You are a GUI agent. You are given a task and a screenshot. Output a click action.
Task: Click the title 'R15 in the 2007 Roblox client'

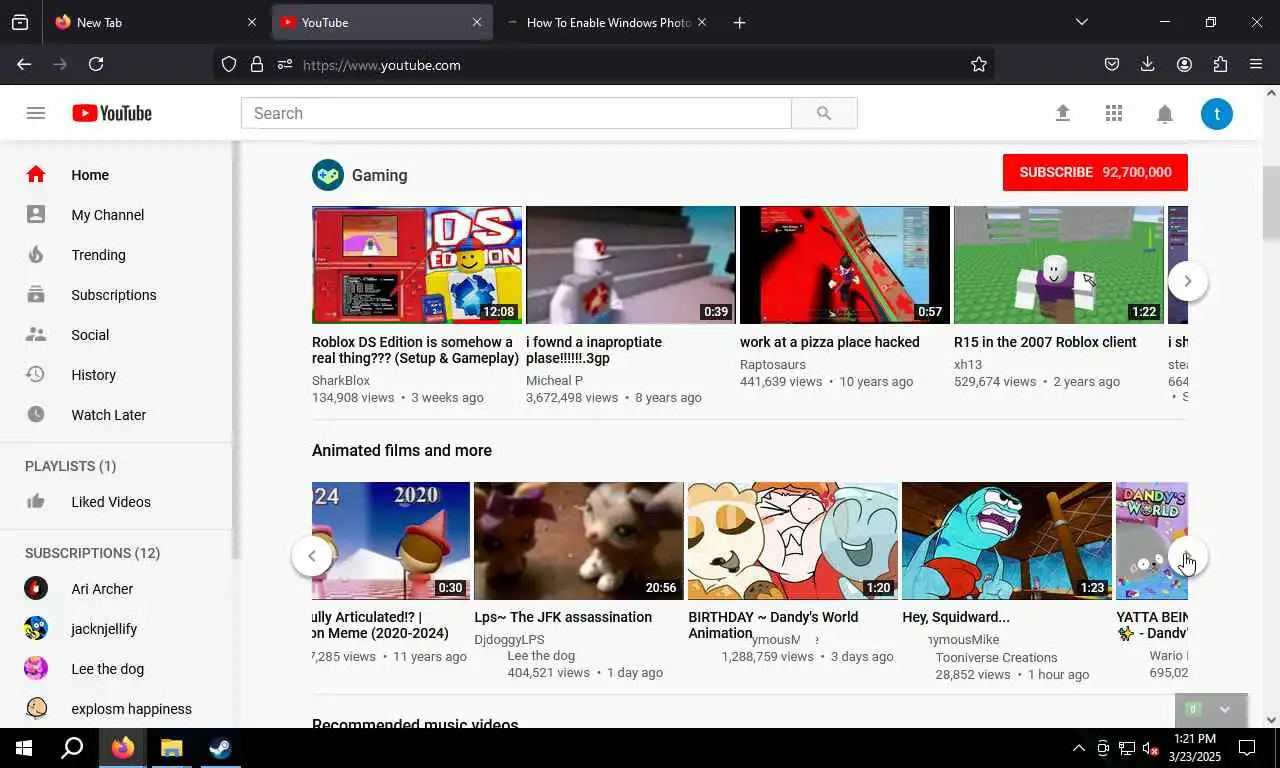click(x=1045, y=342)
